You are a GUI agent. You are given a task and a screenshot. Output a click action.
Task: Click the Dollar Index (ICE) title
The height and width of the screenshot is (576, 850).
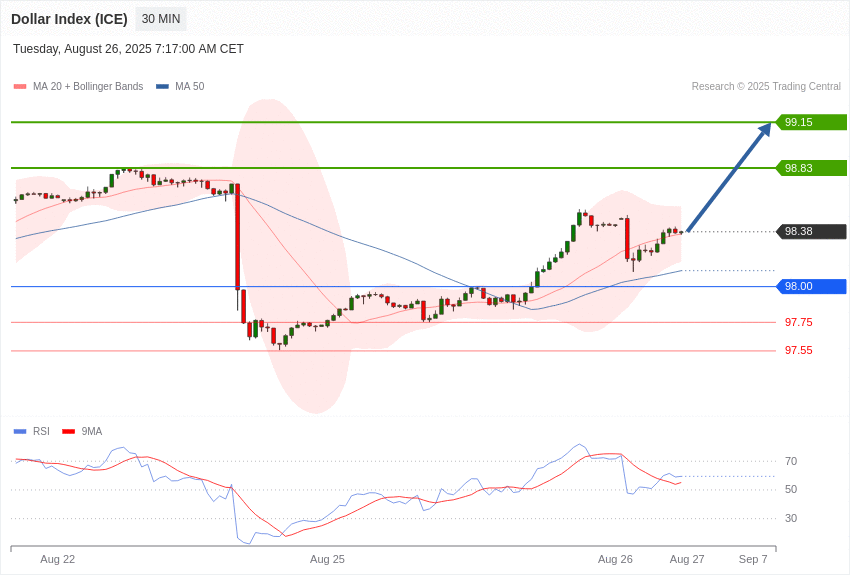69,19
